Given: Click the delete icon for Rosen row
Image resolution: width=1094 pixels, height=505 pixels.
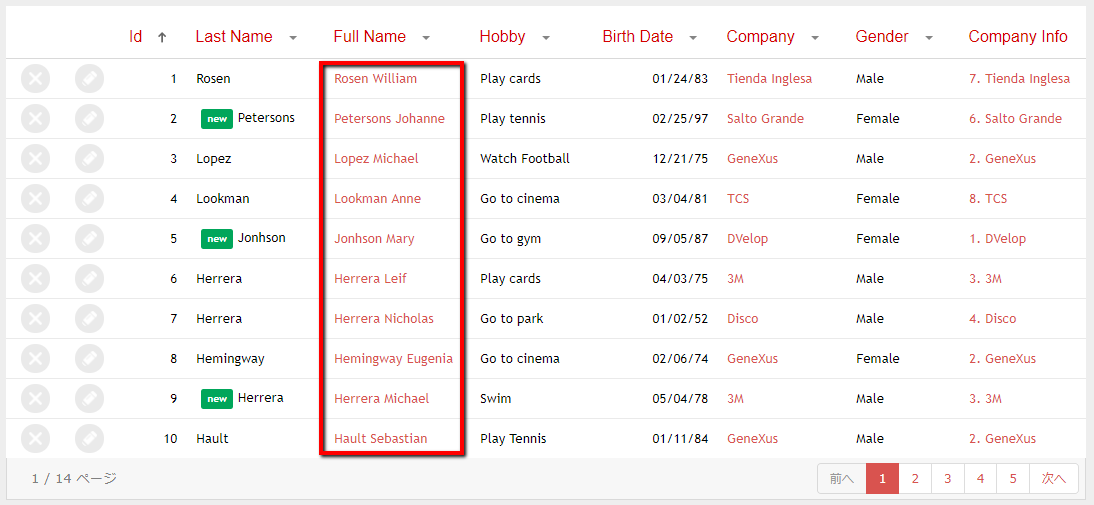Looking at the screenshot, I should (35, 79).
